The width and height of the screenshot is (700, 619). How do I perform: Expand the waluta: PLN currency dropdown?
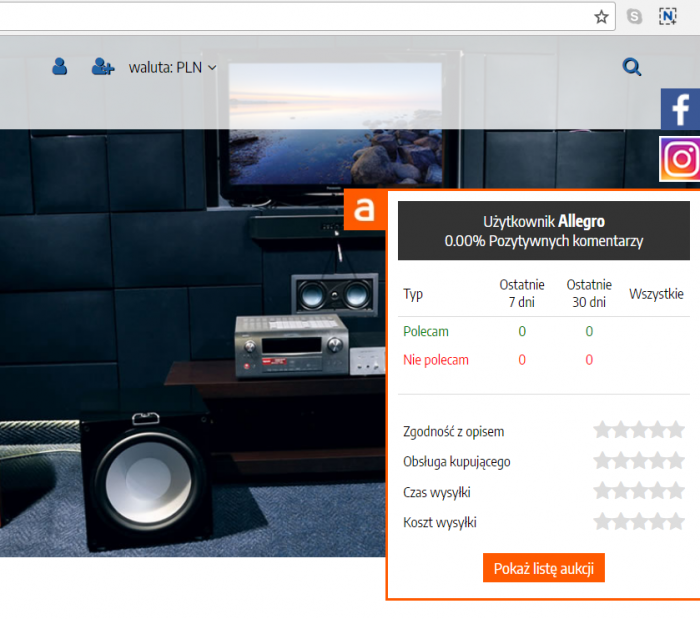pyautogui.click(x=172, y=67)
